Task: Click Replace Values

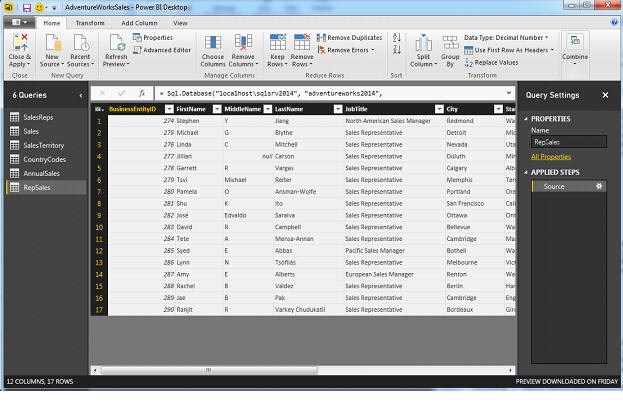Action: coord(491,63)
